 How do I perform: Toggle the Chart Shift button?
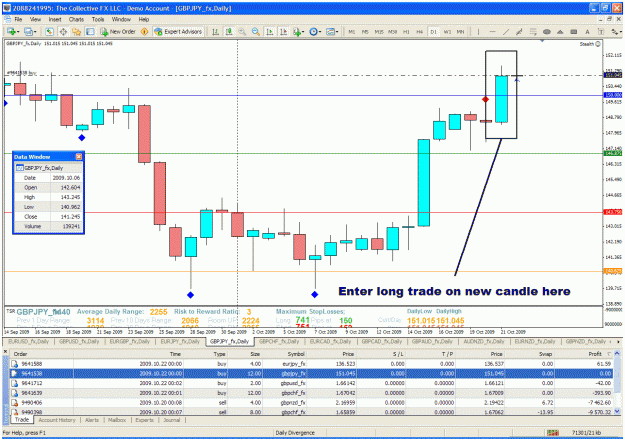pyautogui.click(x=283, y=31)
